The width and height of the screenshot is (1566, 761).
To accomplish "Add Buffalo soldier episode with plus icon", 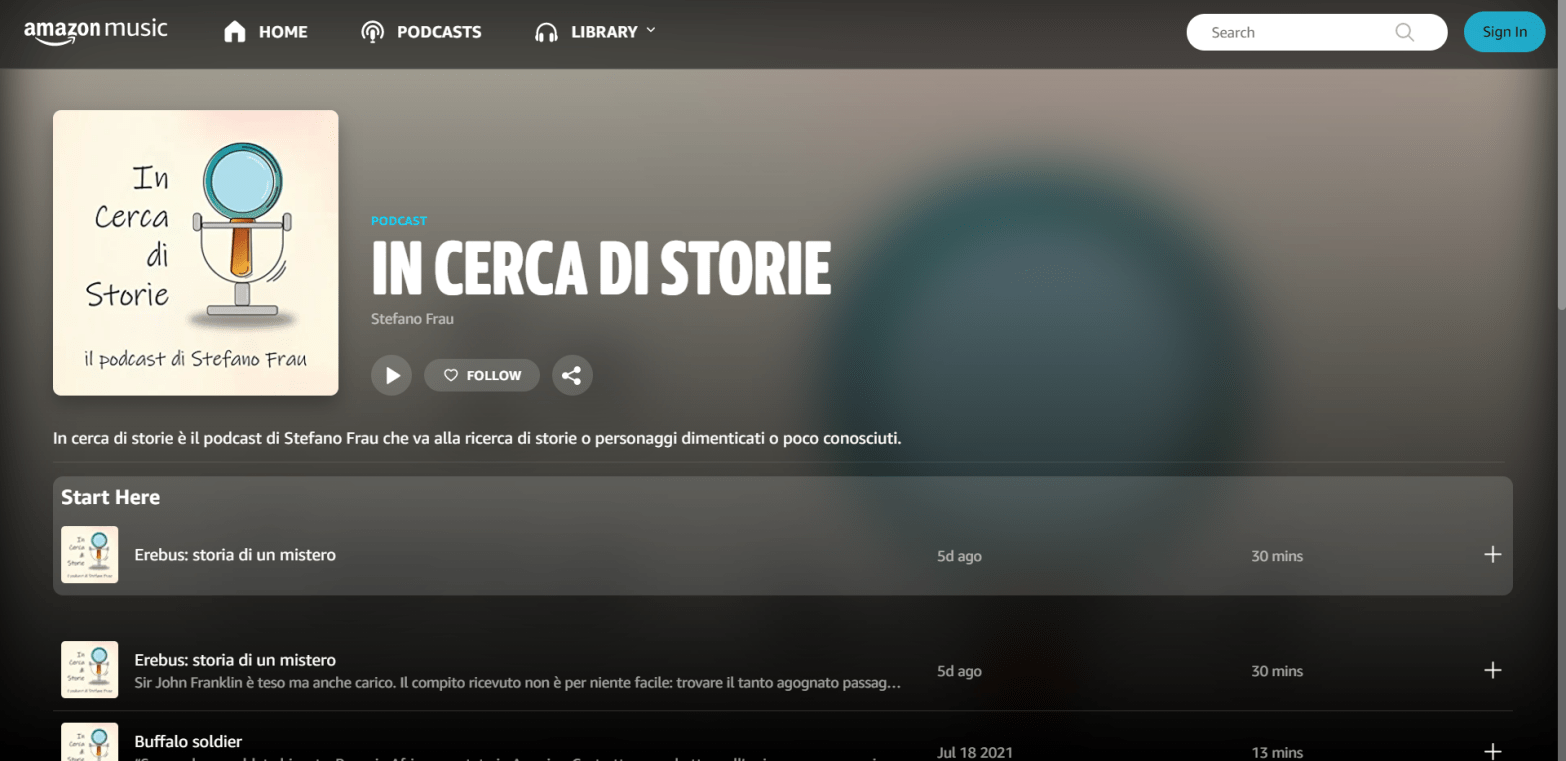I will (x=1492, y=751).
